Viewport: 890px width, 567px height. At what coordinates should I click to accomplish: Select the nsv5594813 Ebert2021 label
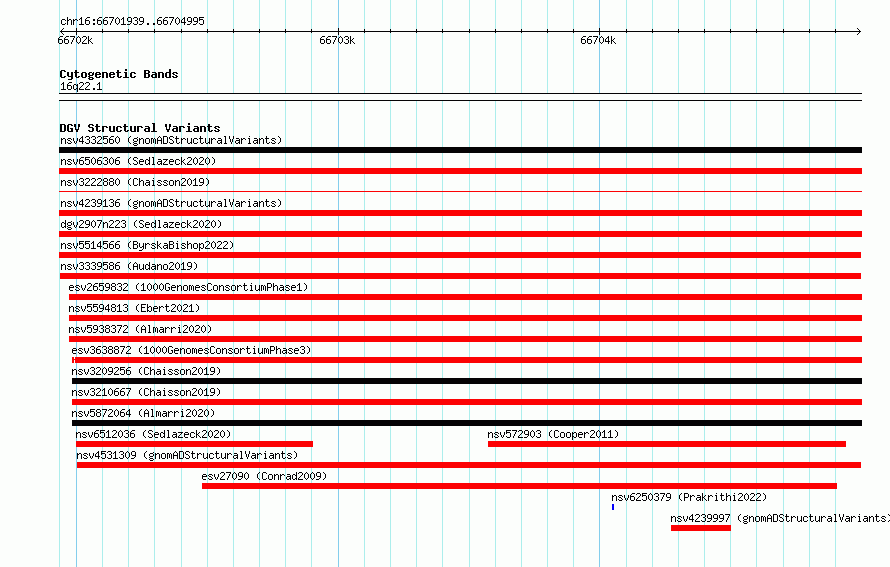(x=134, y=308)
